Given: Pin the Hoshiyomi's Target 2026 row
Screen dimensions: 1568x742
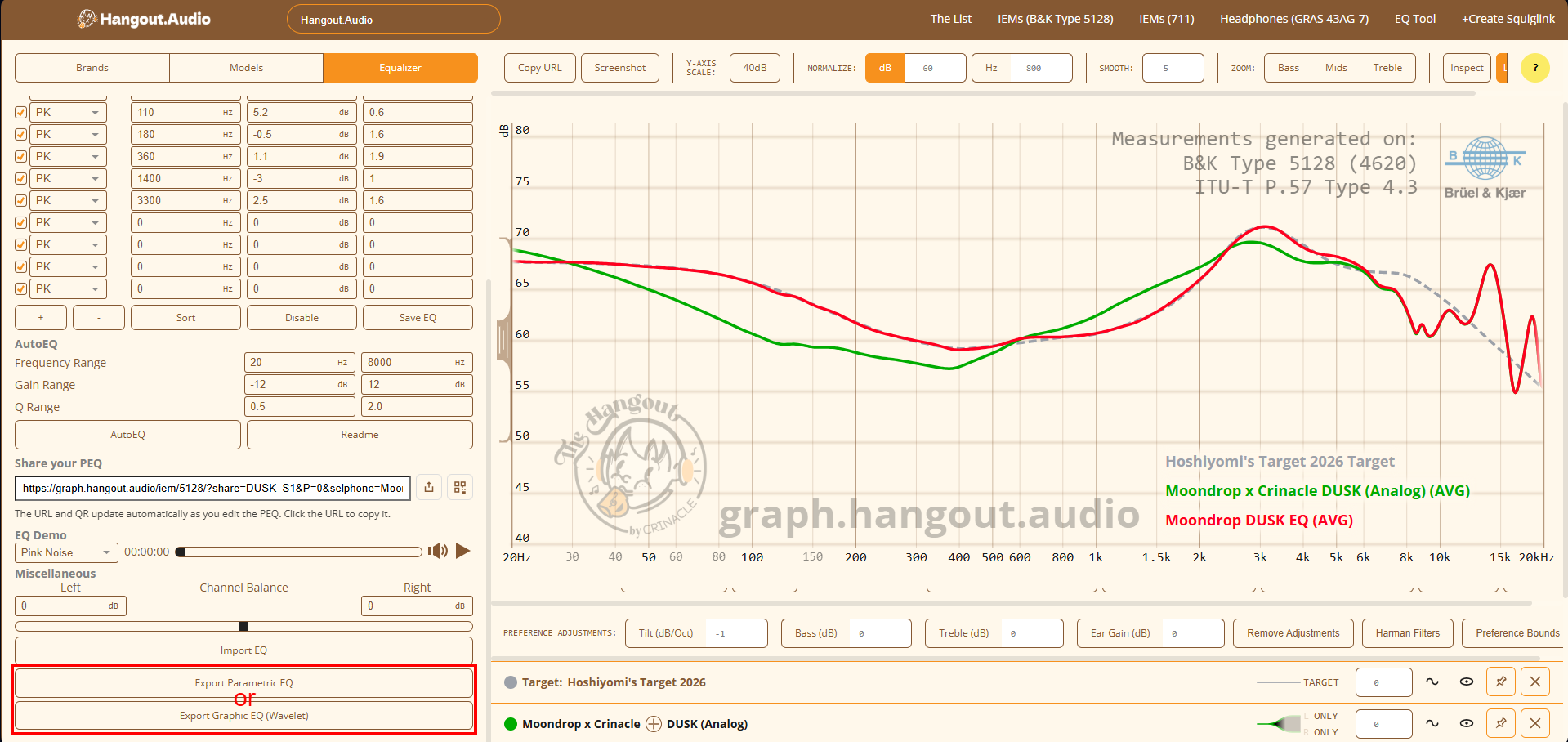Looking at the screenshot, I should [1501, 682].
